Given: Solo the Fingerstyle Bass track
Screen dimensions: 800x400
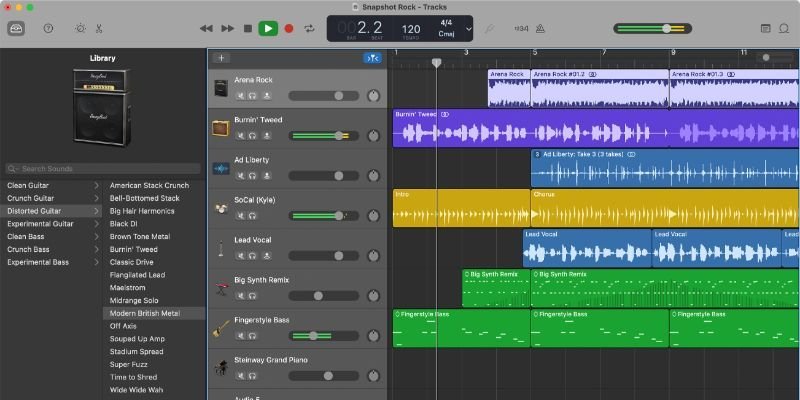Looking at the screenshot, I should pyautogui.click(x=253, y=336).
